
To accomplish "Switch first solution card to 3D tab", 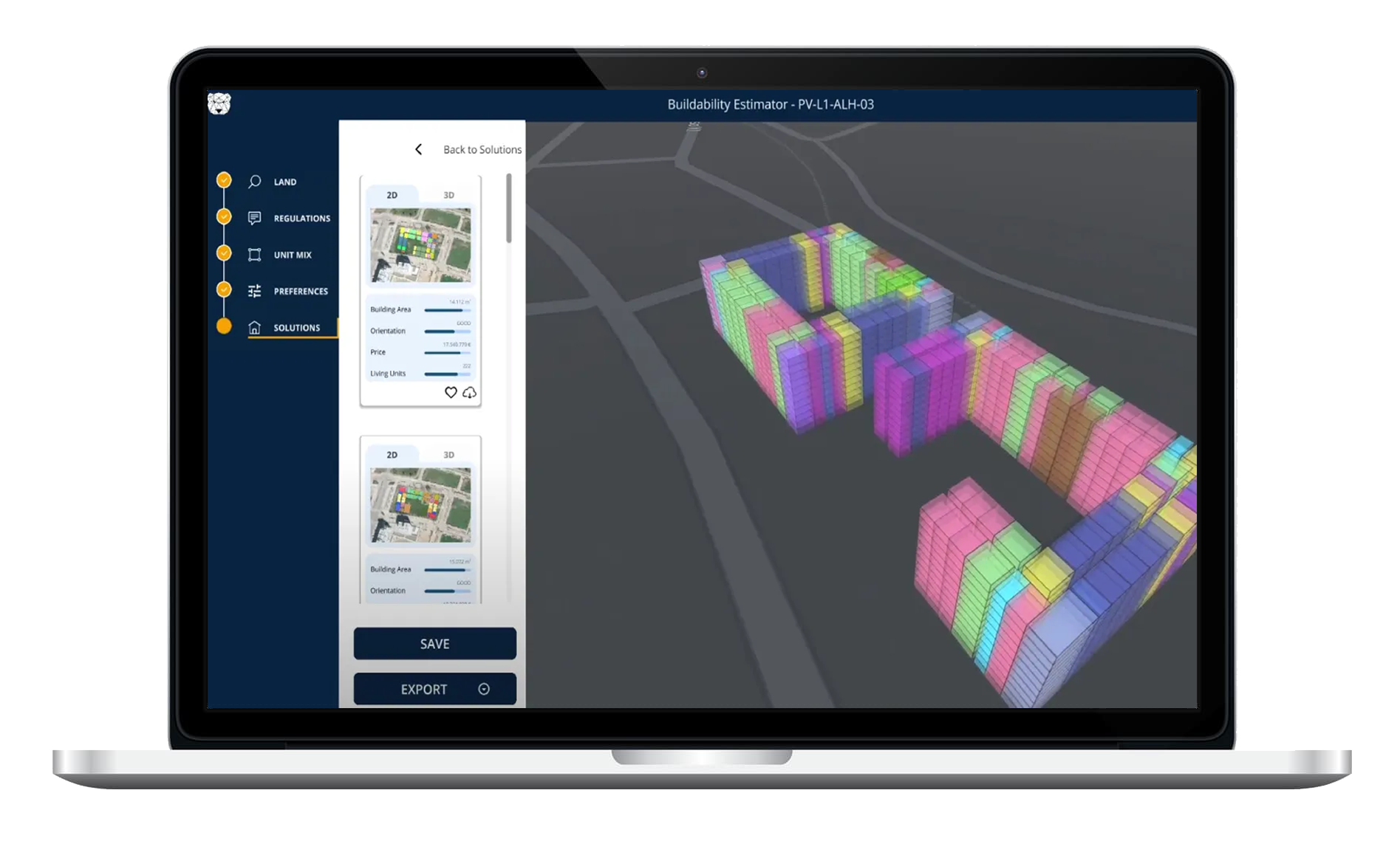I will click(x=450, y=195).
